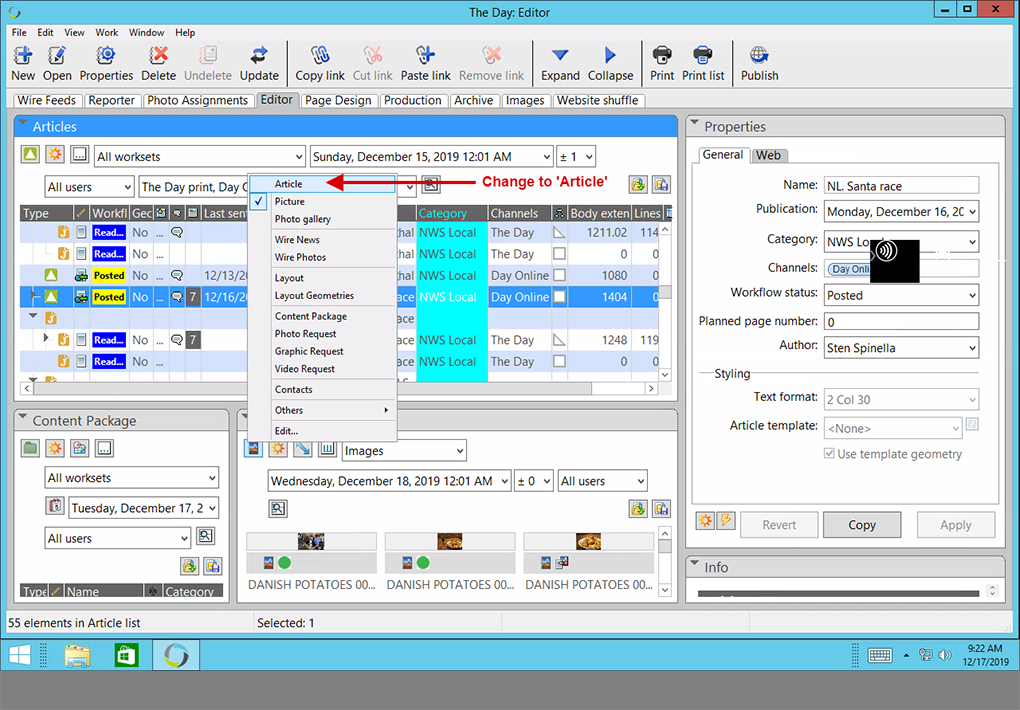
Task: Click the ellipsis box icon in Articles panel
Action: [79, 154]
